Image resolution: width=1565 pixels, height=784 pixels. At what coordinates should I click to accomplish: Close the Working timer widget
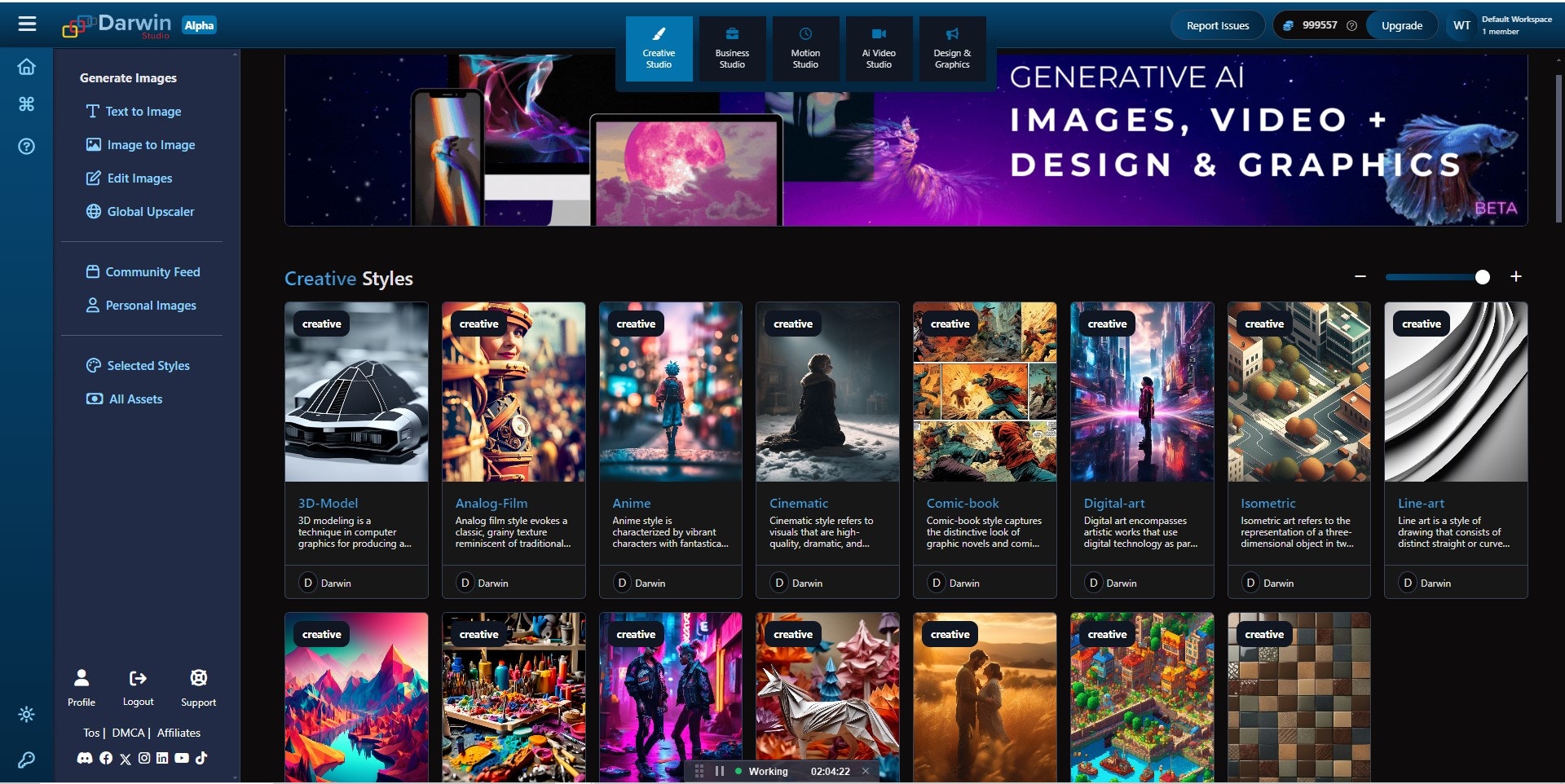[866, 771]
